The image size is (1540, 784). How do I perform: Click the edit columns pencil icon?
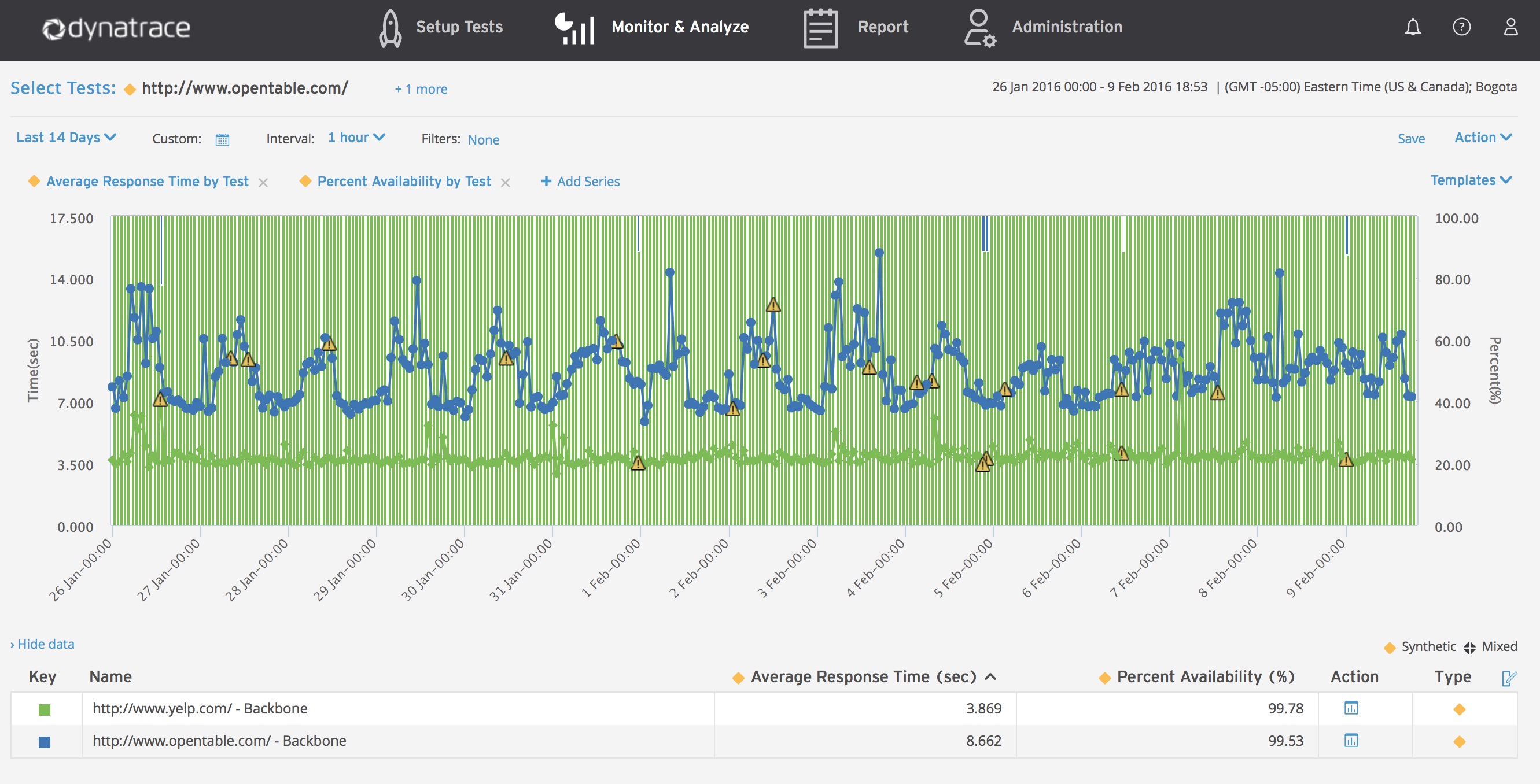(x=1509, y=678)
